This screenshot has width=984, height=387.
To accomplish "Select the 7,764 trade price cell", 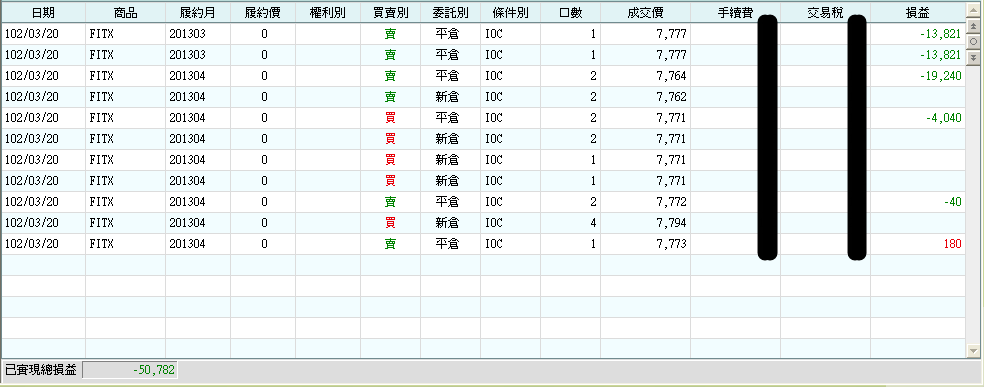I will click(645, 76).
